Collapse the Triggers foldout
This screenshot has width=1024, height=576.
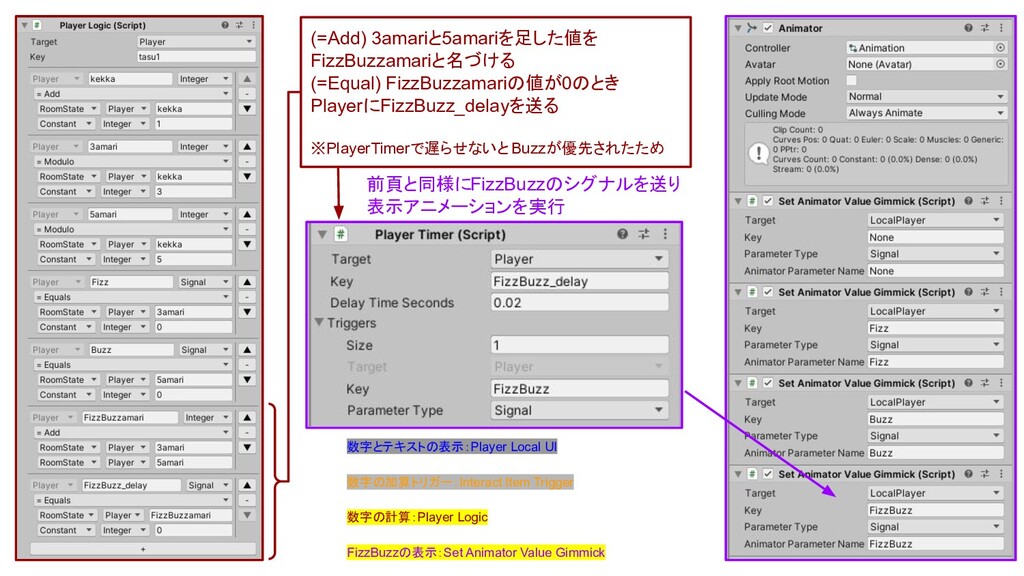[319, 323]
